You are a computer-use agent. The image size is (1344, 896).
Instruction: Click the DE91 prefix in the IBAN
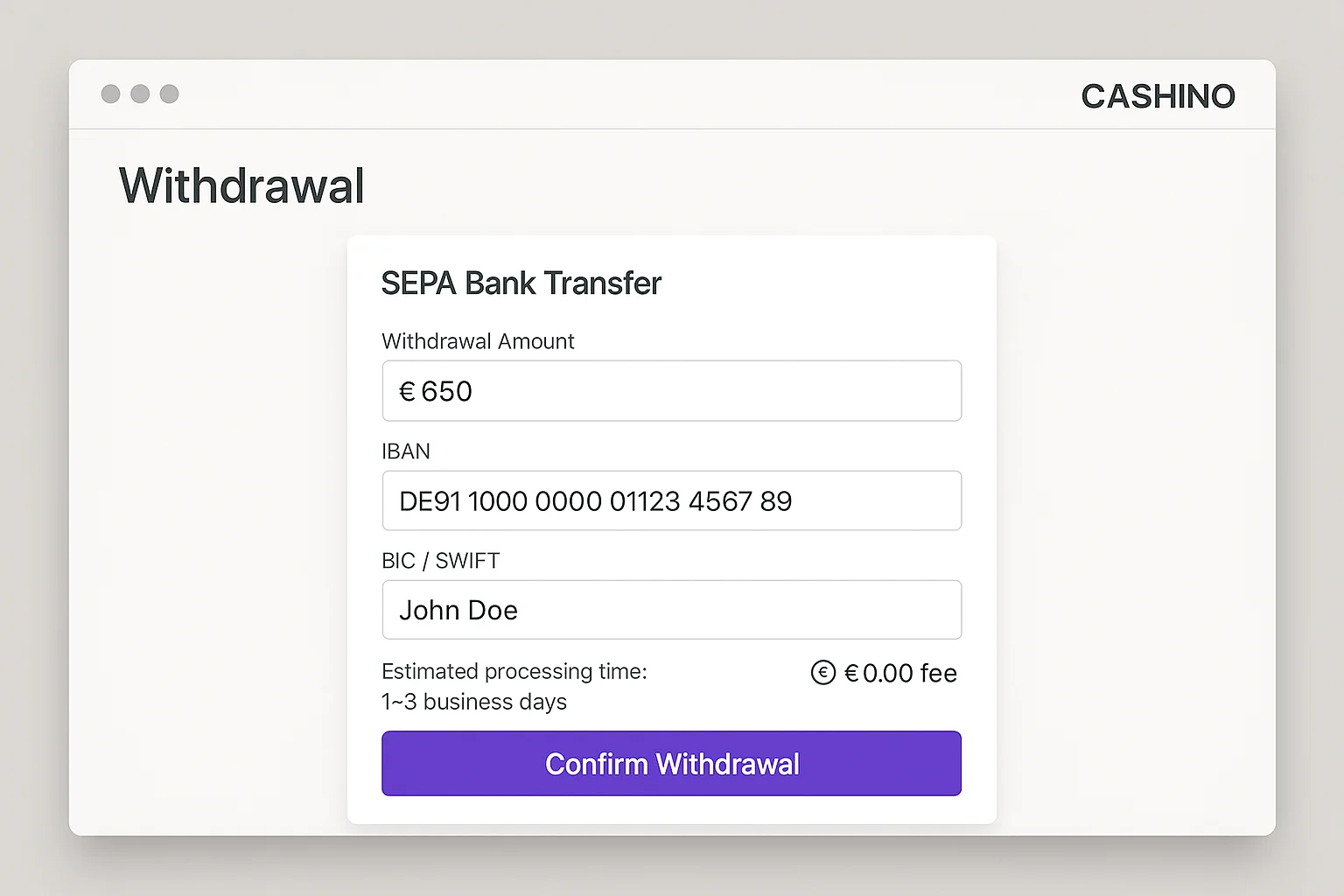[430, 501]
